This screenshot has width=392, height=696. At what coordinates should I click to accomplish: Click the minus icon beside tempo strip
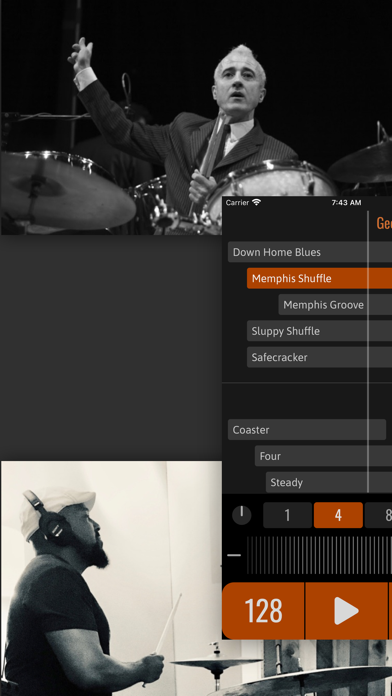pyautogui.click(x=234, y=555)
